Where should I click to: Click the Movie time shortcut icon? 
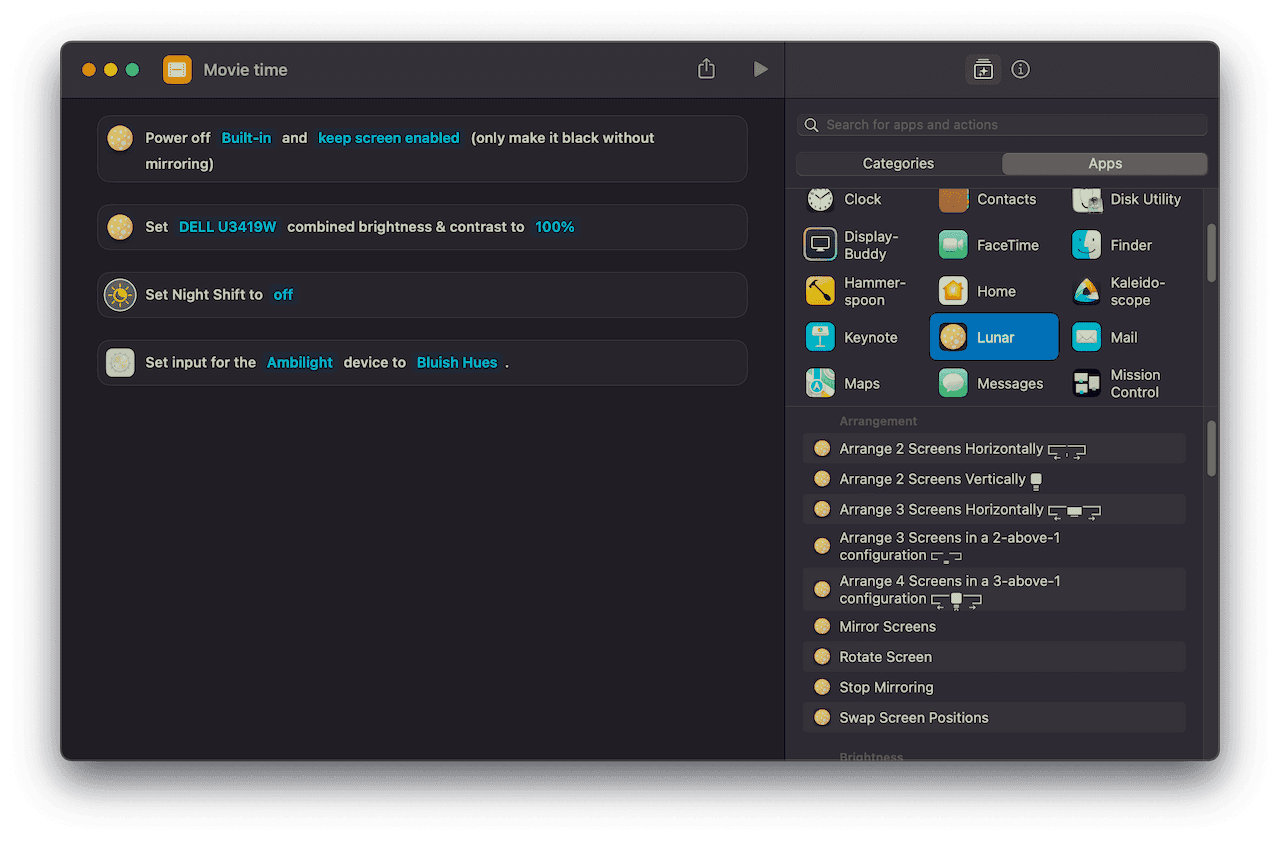[177, 70]
